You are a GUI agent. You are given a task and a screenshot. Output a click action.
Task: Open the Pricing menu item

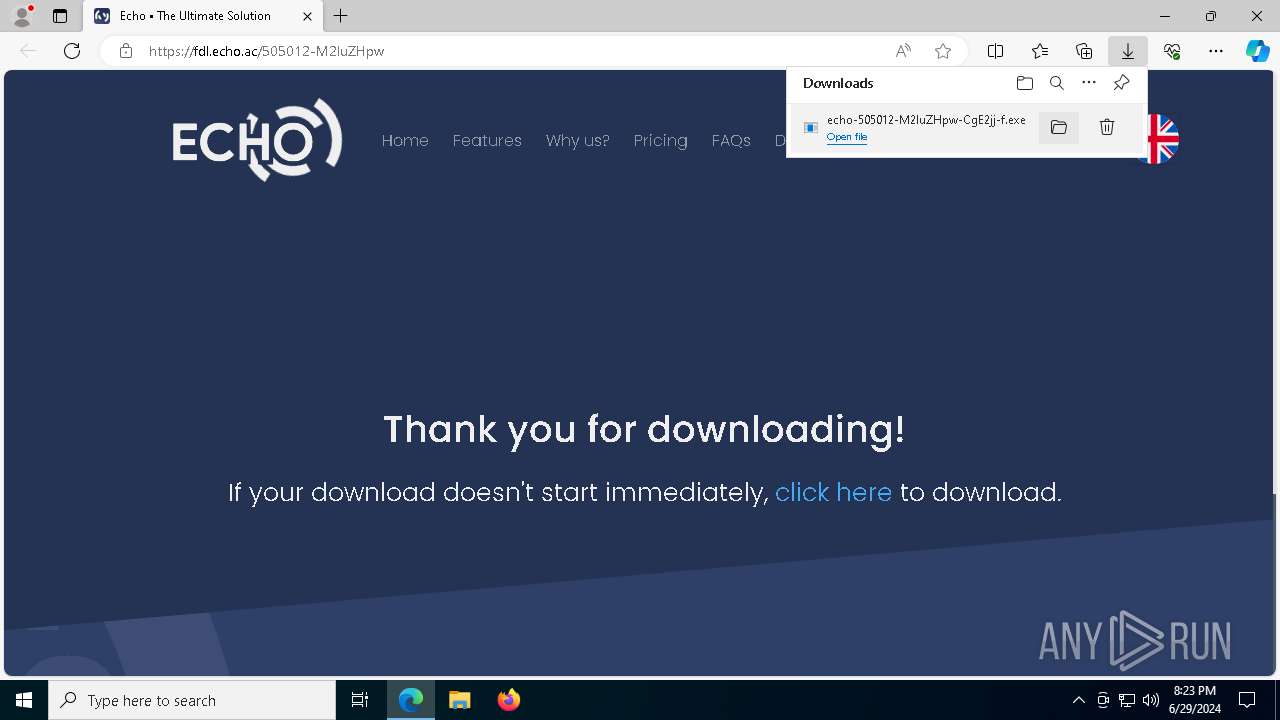pos(661,141)
